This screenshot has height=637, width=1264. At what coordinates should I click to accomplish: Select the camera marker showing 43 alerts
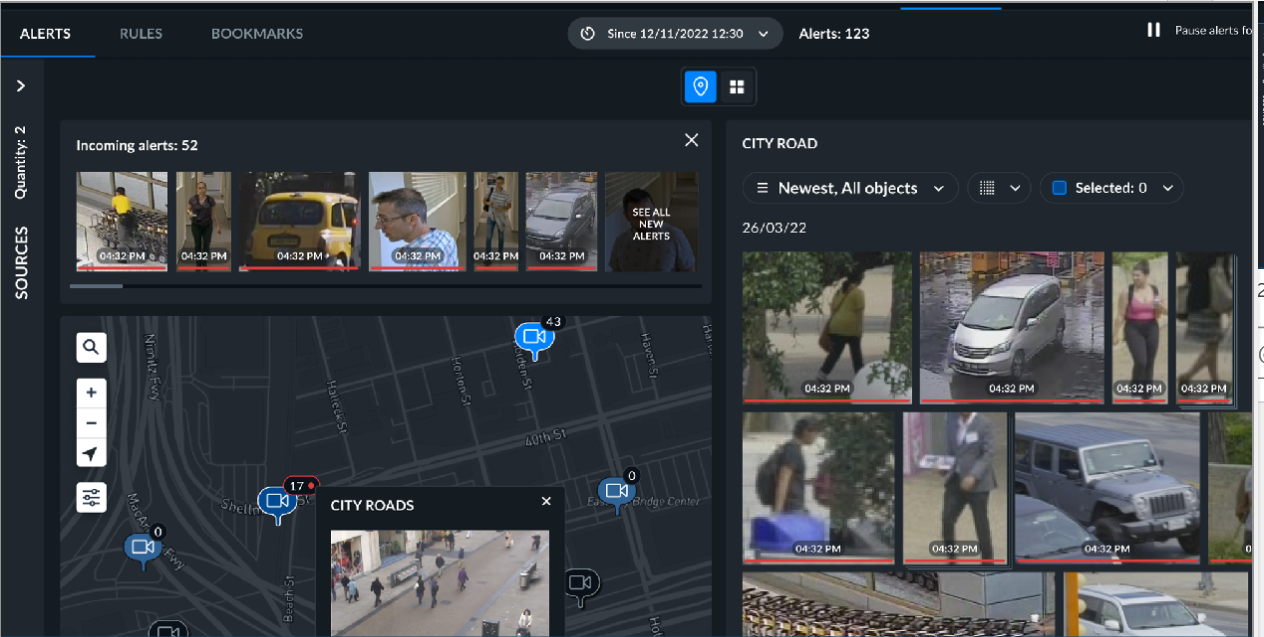534,338
